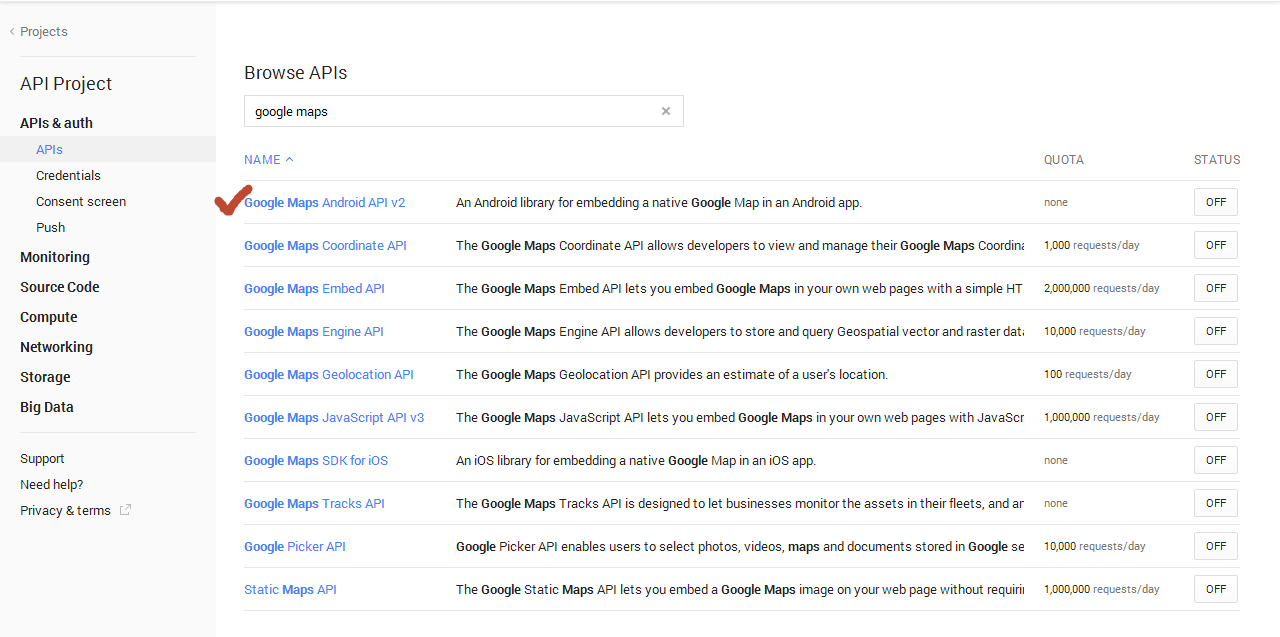Go back using the Projects chevron
This screenshot has width=1280, height=637.
point(12,32)
